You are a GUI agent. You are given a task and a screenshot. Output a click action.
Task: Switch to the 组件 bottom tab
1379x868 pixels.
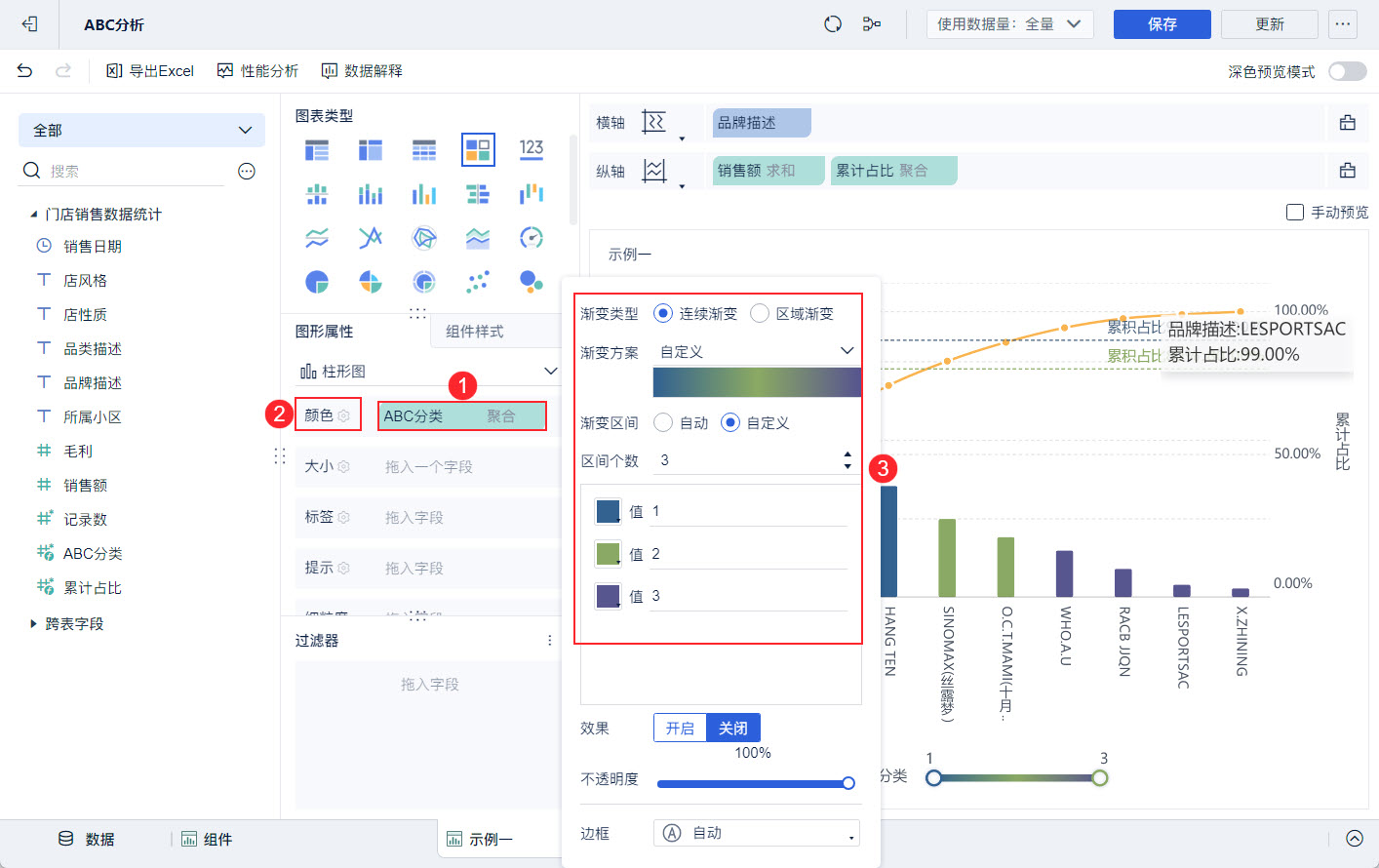[207, 839]
